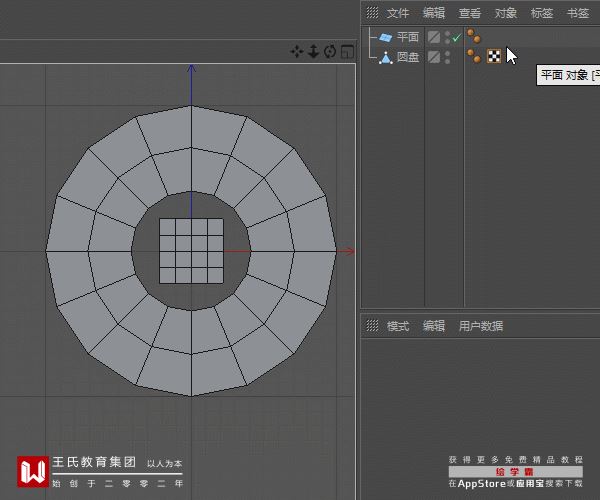Viewport: 600px width, 500px height.
Task: Toggle the 圆盘 editor visibility dots
Action: point(447,57)
